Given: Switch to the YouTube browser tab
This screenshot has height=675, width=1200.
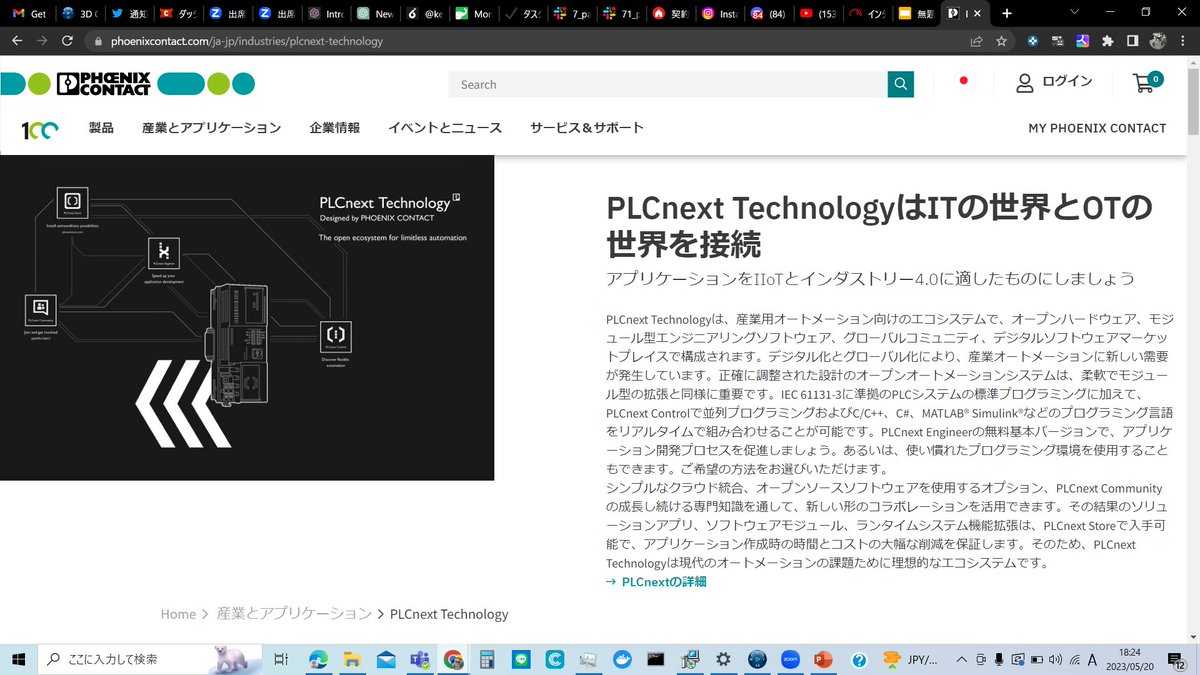Looking at the screenshot, I should click(x=817, y=13).
